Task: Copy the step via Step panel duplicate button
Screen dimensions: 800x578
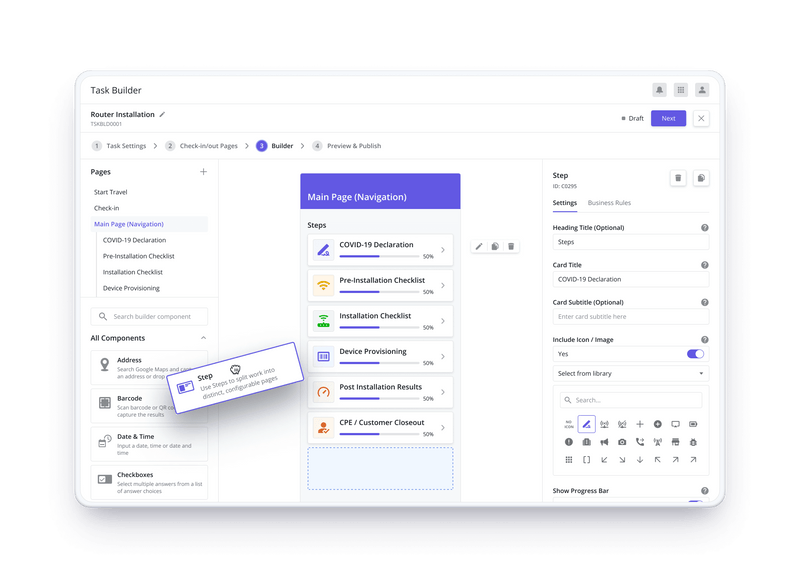Action: click(x=701, y=178)
